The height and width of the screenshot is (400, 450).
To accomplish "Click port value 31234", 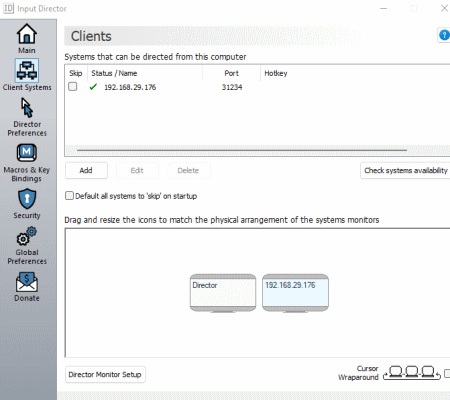I will [x=232, y=87].
